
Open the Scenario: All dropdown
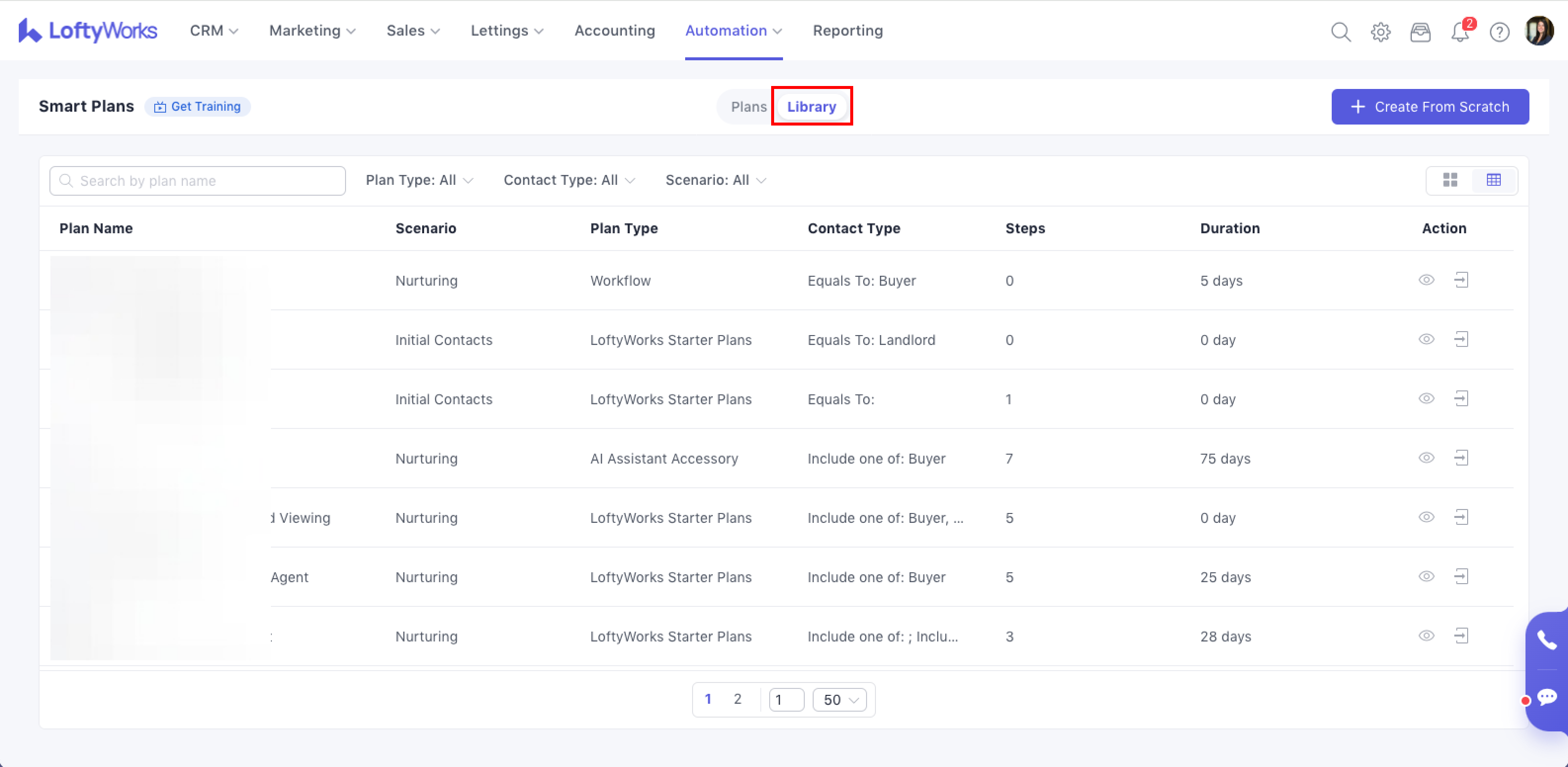click(x=715, y=180)
